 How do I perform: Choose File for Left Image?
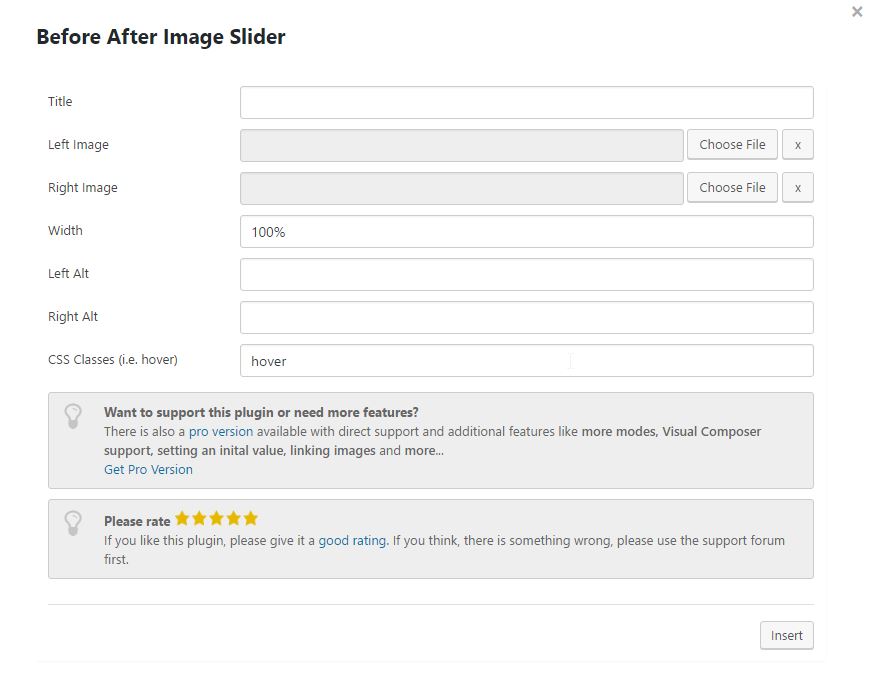(732, 145)
